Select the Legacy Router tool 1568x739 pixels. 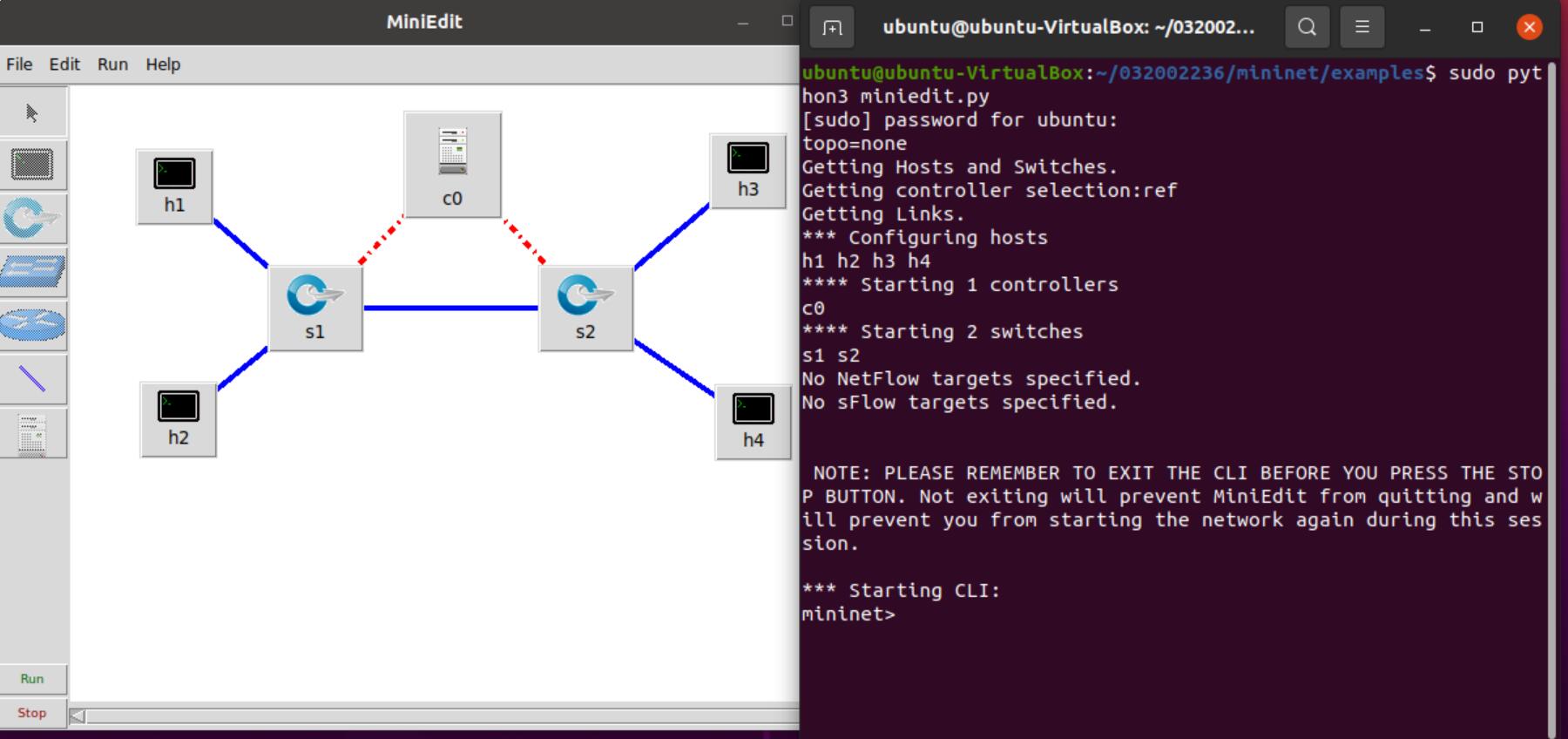pos(33,325)
